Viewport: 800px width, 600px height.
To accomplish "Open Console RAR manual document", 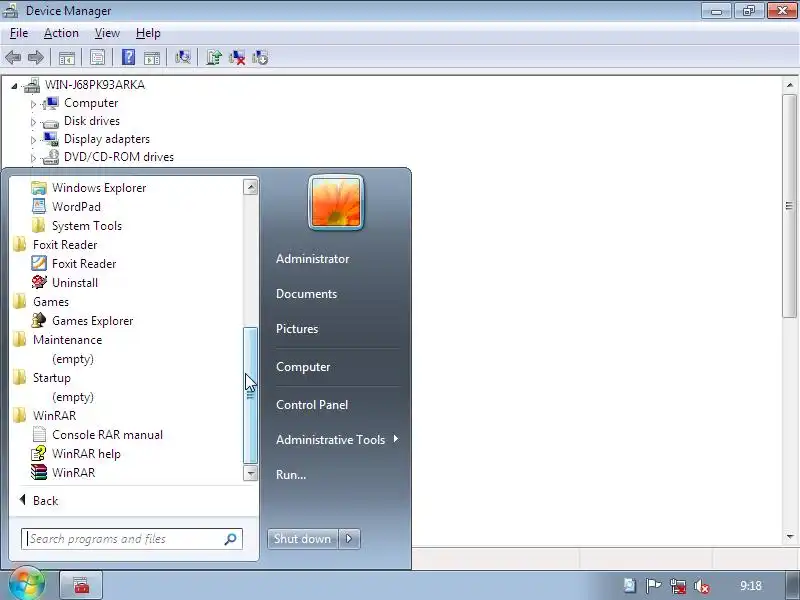I will click(107, 435).
